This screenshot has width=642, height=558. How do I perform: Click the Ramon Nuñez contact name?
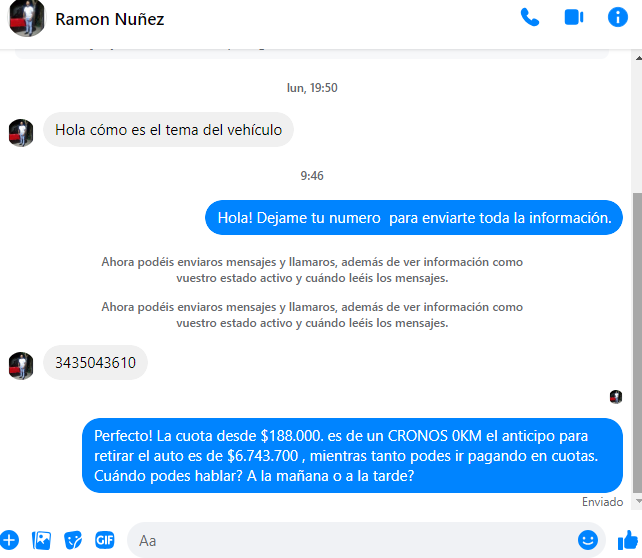110,19
